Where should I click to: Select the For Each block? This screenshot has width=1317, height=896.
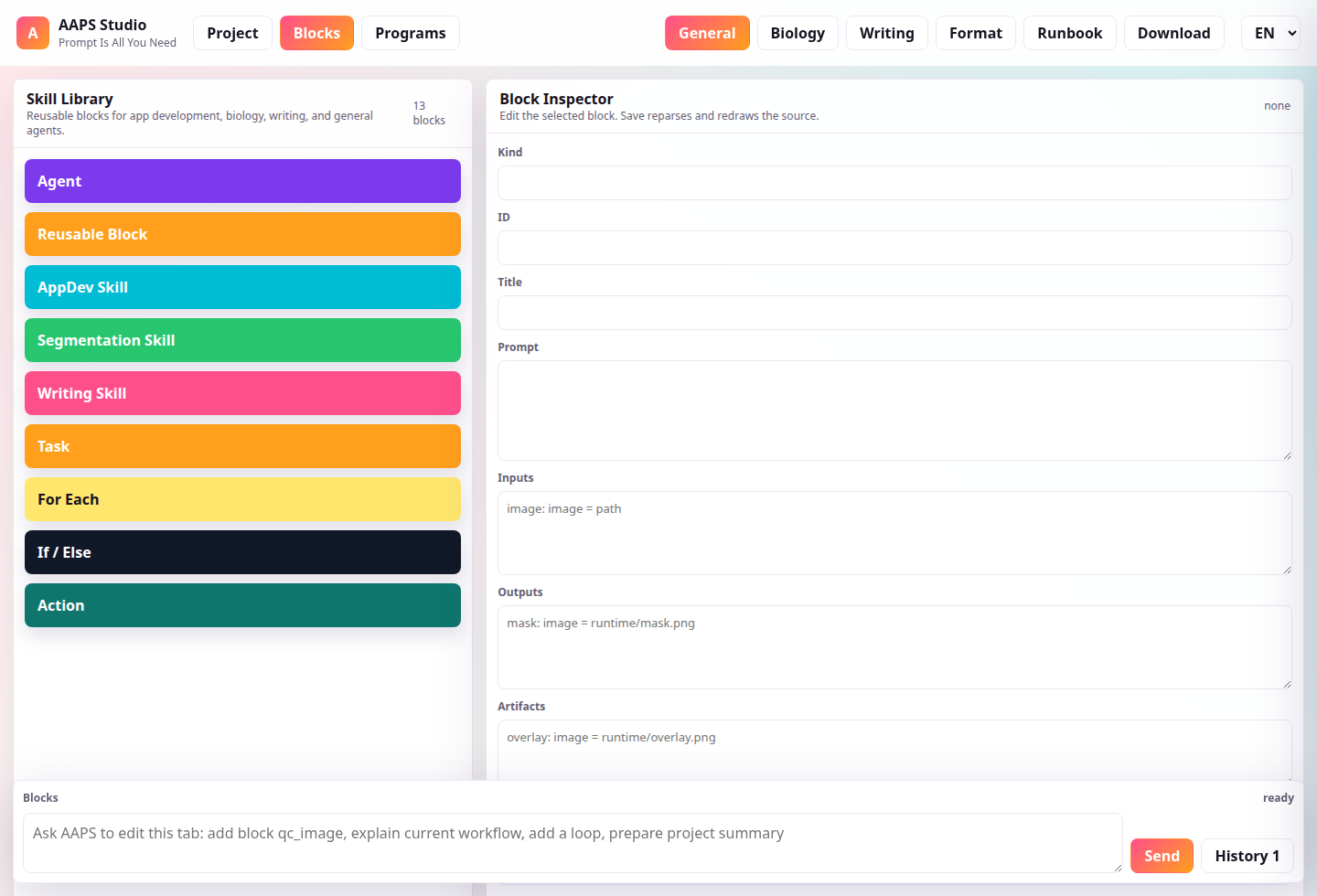(x=242, y=499)
